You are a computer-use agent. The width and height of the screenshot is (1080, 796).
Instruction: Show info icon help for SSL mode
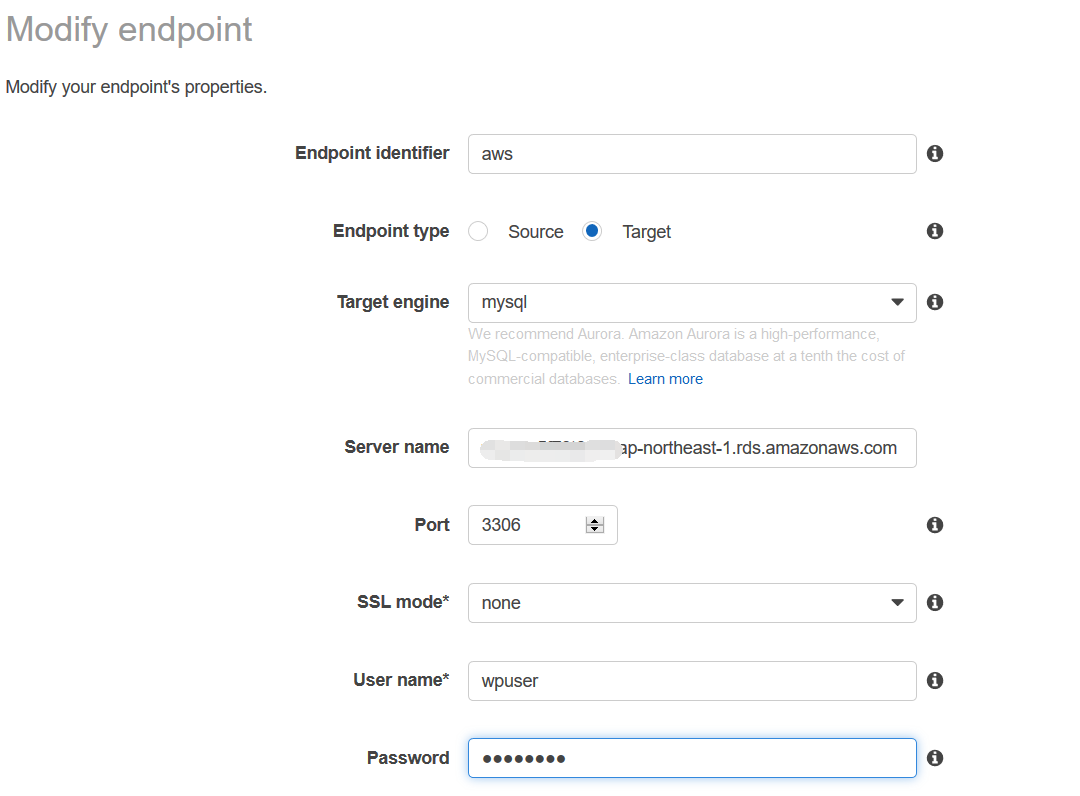click(935, 603)
